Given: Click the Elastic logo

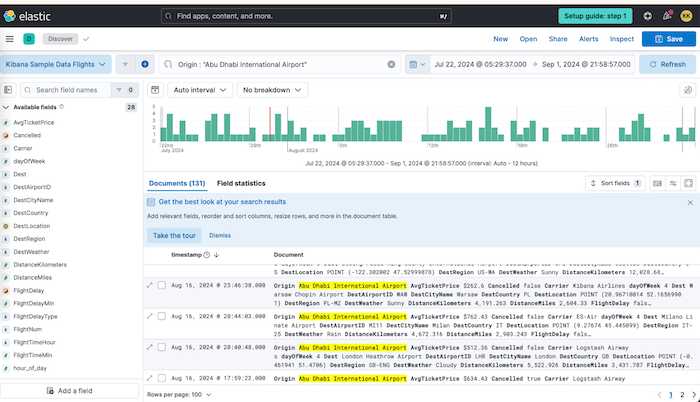Looking at the screenshot, I should tap(27, 16).
